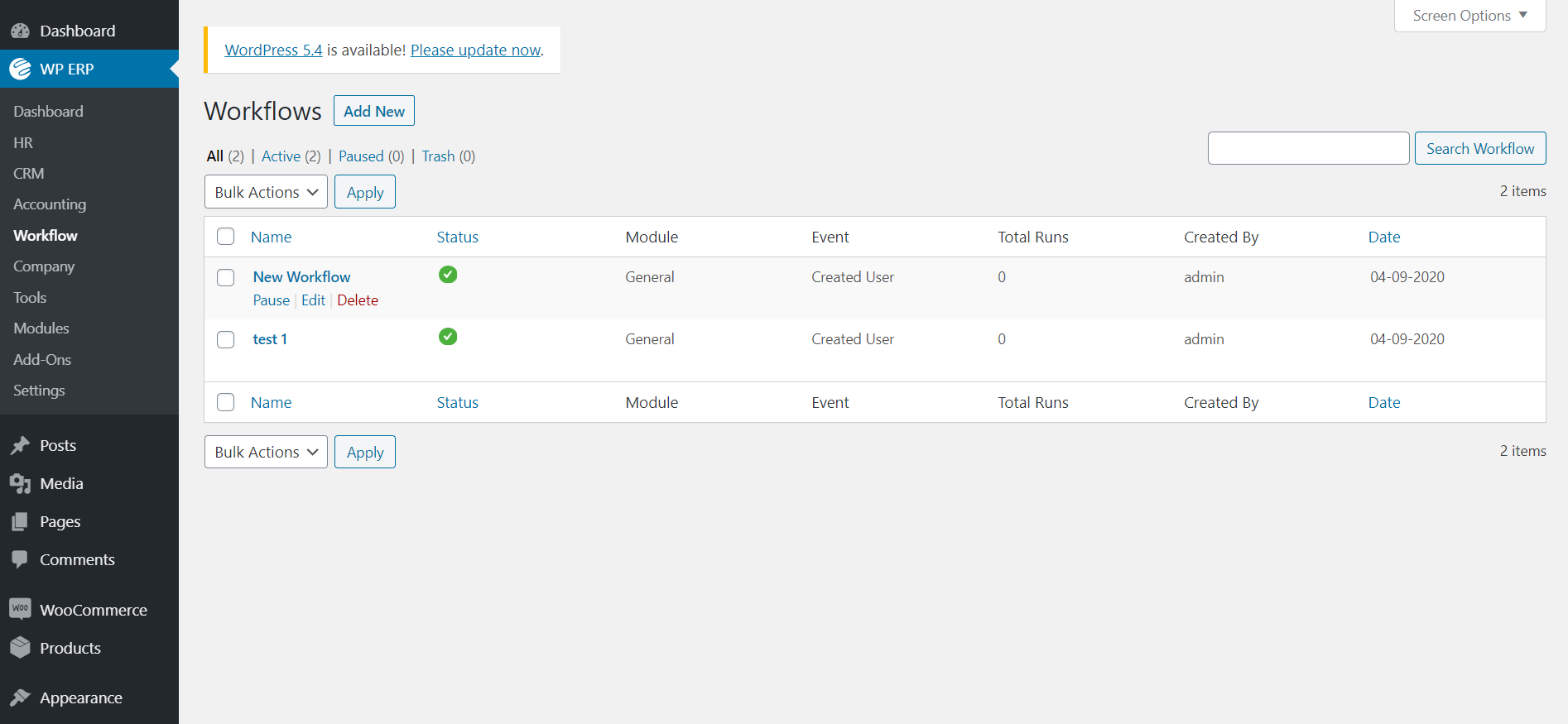
Task: Click the WooCommerce icon in sidebar
Action: 21,610
